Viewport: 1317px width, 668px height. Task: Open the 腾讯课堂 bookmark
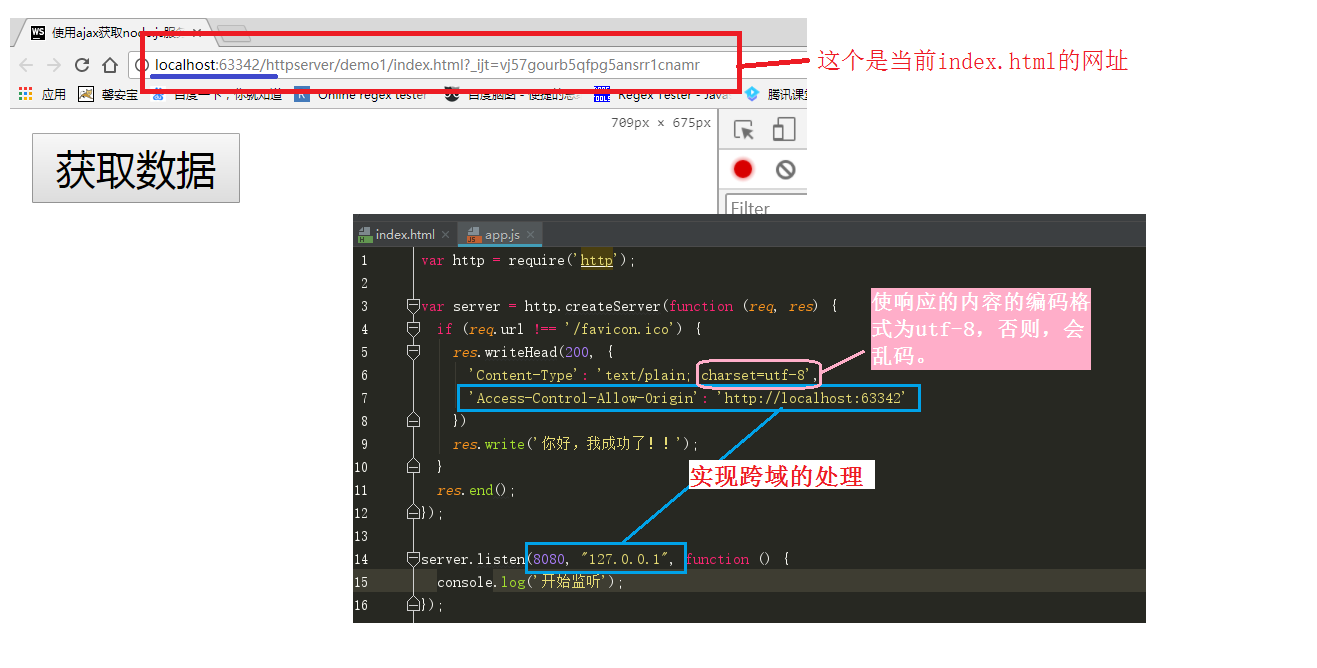(x=776, y=94)
